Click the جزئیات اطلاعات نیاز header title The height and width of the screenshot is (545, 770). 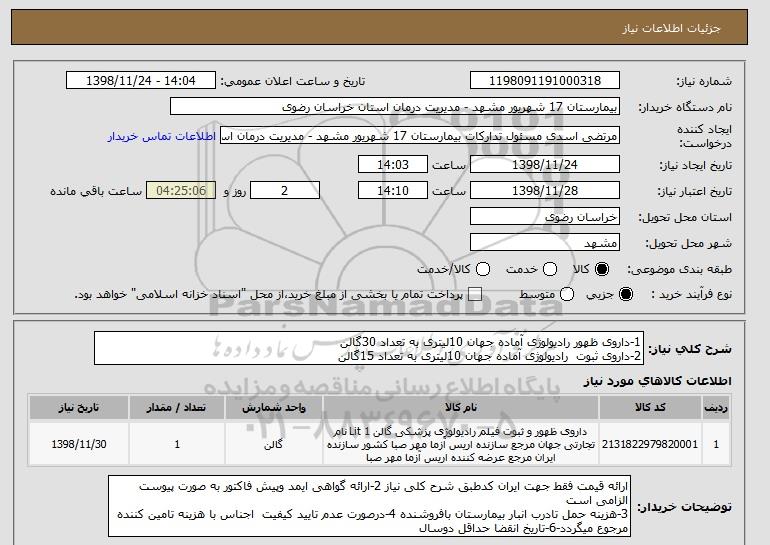coord(671,28)
